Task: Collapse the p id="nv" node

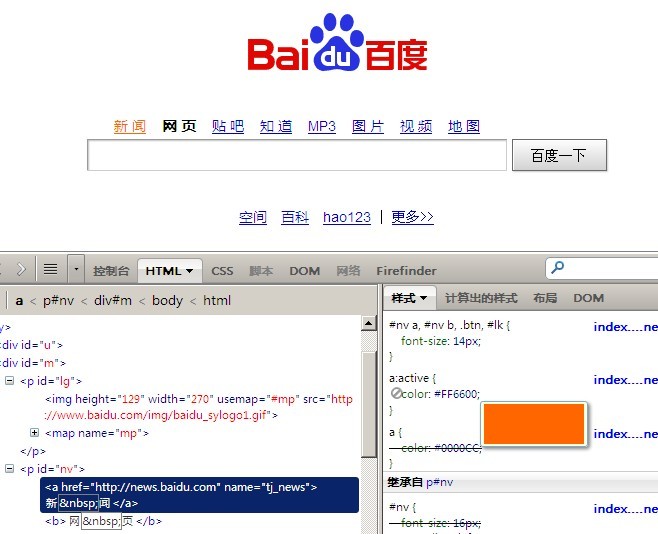Action: tap(9, 469)
